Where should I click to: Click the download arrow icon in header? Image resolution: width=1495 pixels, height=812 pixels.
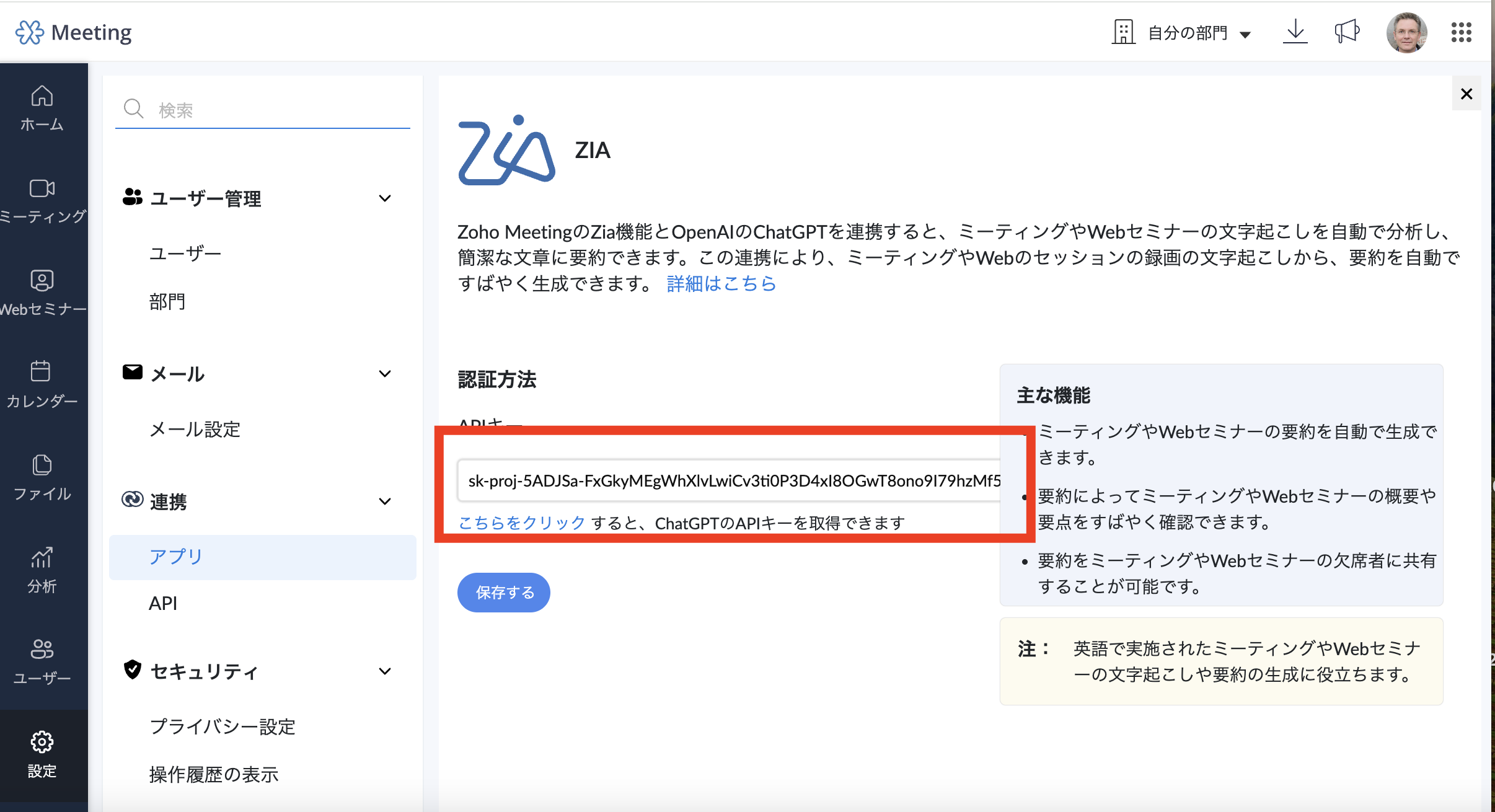(1295, 32)
